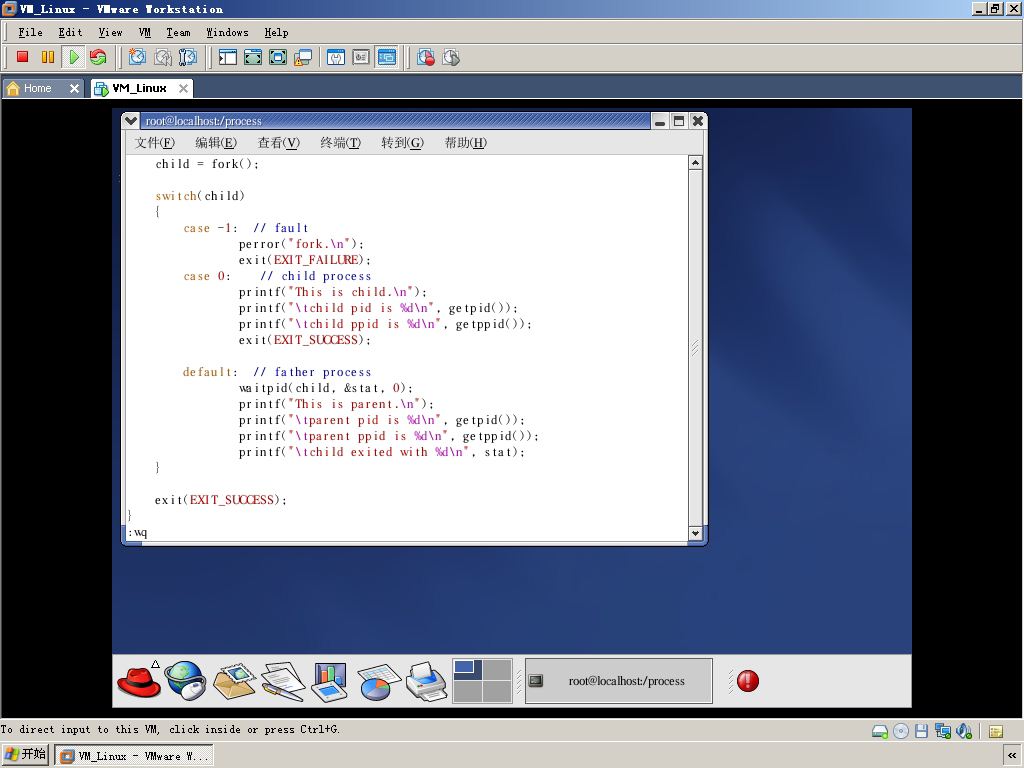Click the 'child = fork();' code line
1024x768 pixels.
click(207, 164)
